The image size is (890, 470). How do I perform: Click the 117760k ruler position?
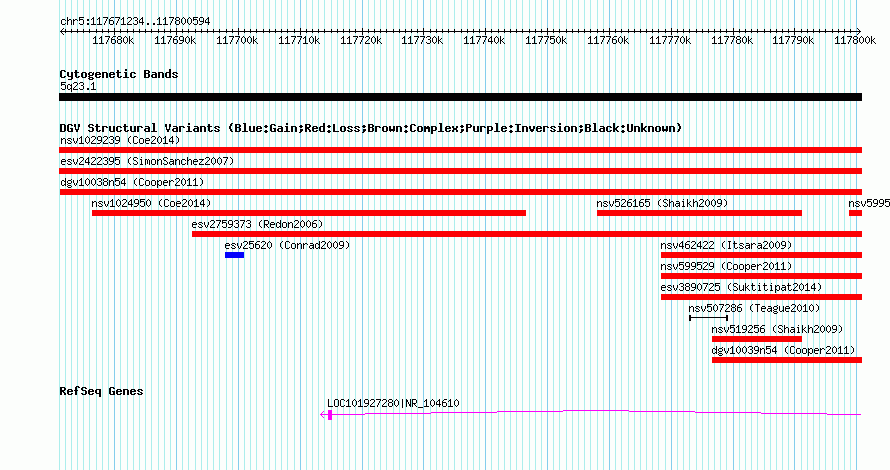pyautogui.click(x=608, y=40)
